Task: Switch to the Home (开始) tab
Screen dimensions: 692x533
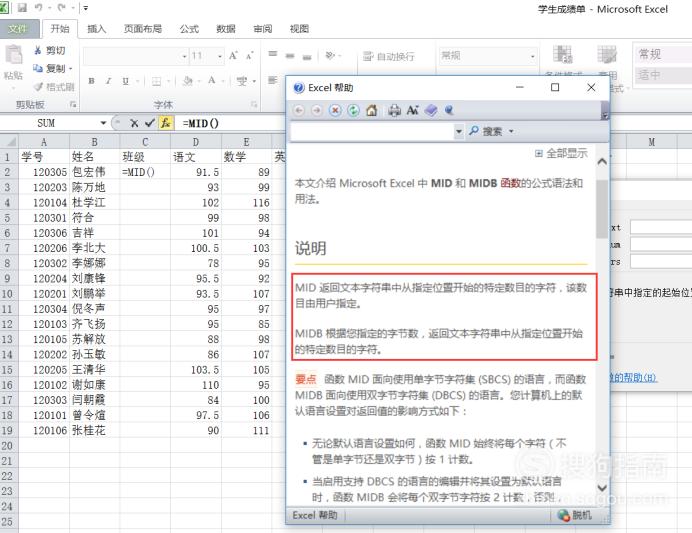Action: coord(60,29)
